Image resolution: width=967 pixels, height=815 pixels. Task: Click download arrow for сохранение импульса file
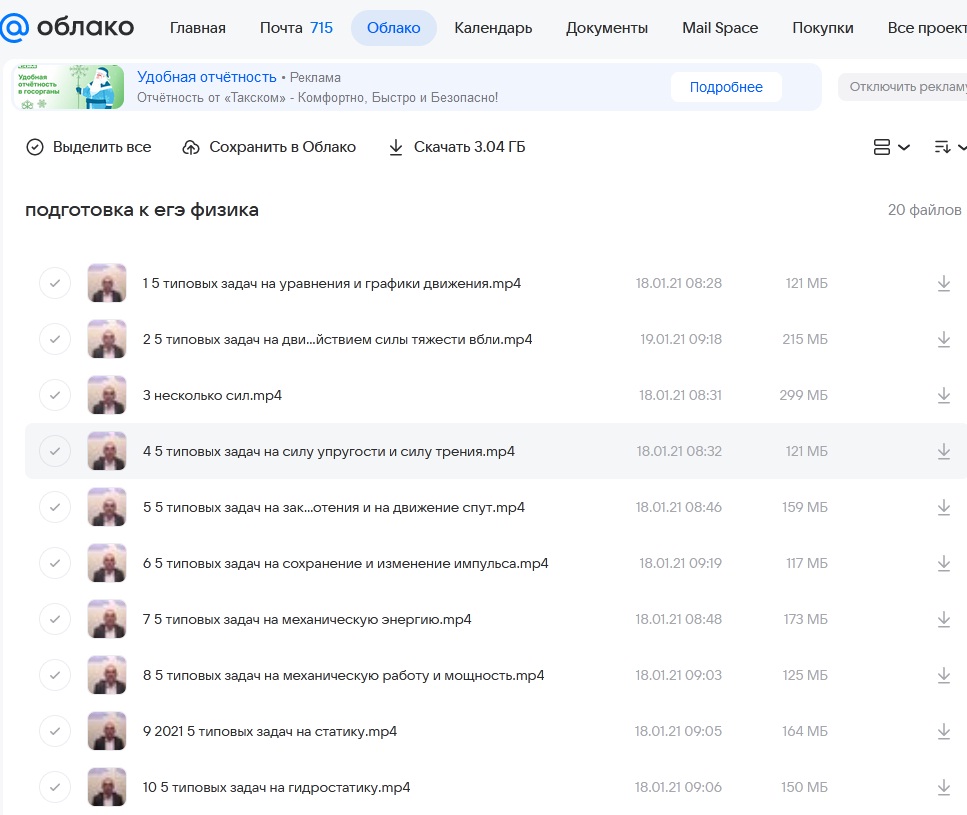coord(944,563)
